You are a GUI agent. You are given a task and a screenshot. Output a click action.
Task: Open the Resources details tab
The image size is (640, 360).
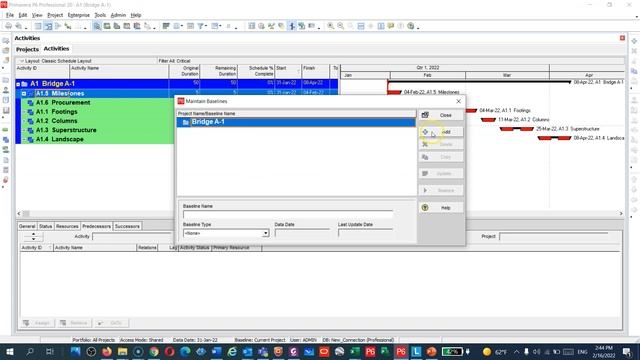click(67, 226)
